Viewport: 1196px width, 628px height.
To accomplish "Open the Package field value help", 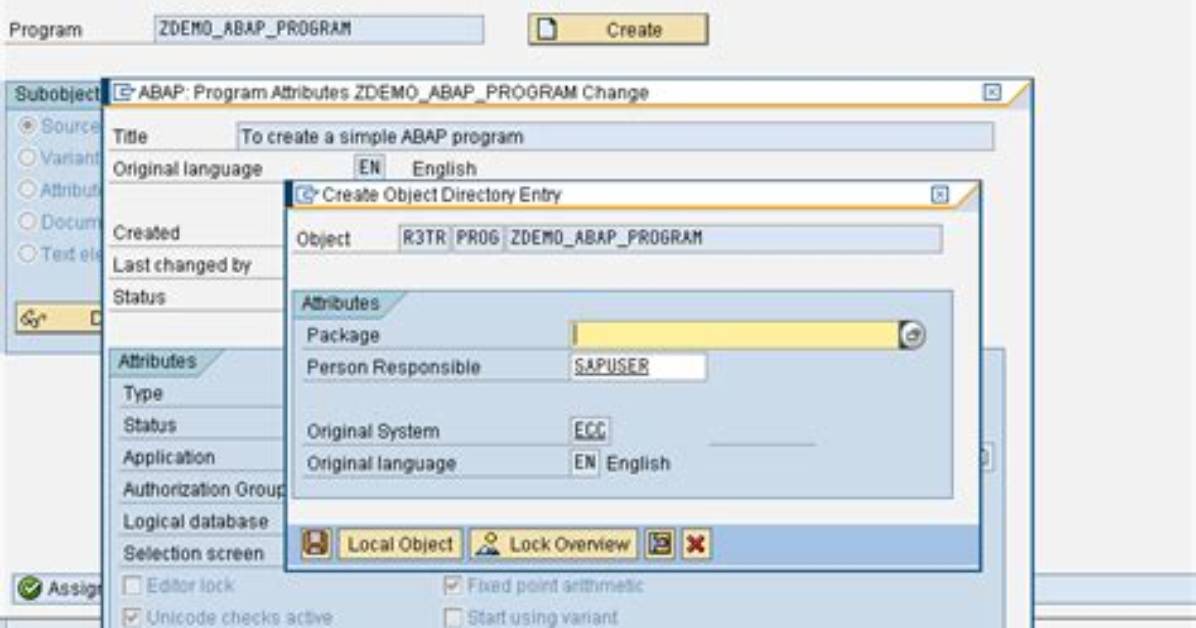I will point(912,335).
